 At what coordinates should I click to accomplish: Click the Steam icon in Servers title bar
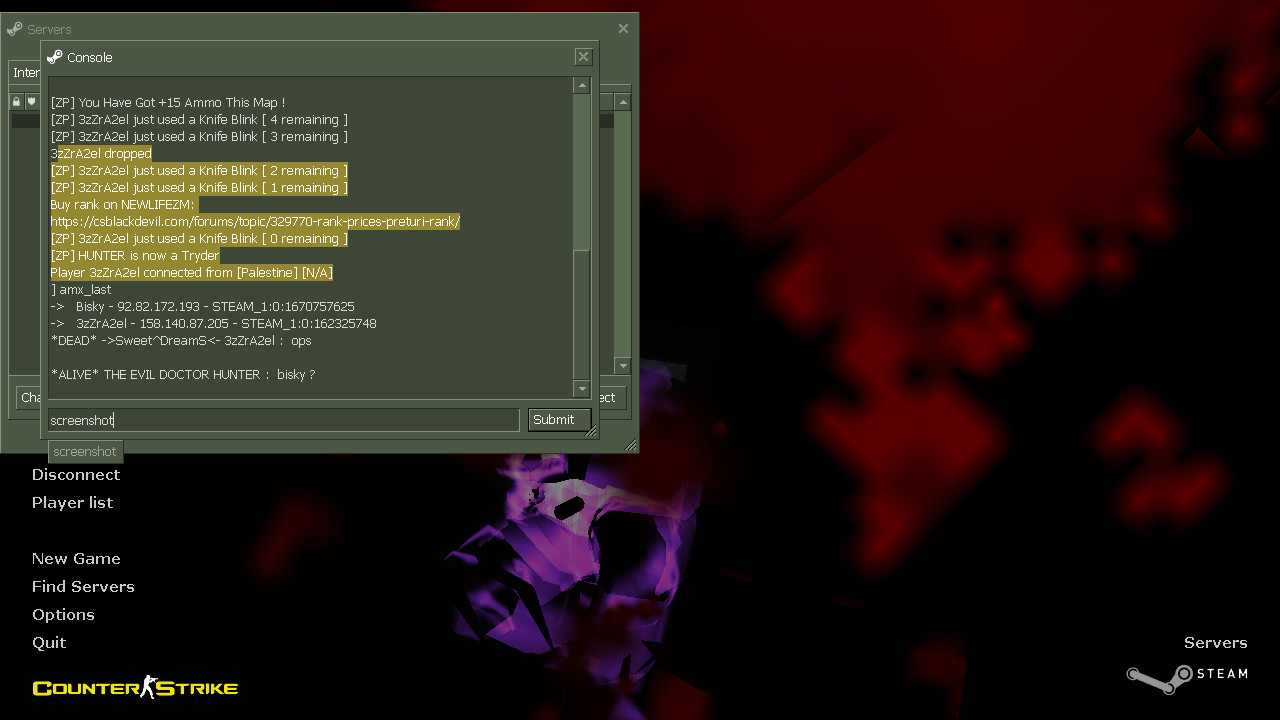pyautogui.click(x=15, y=29)
